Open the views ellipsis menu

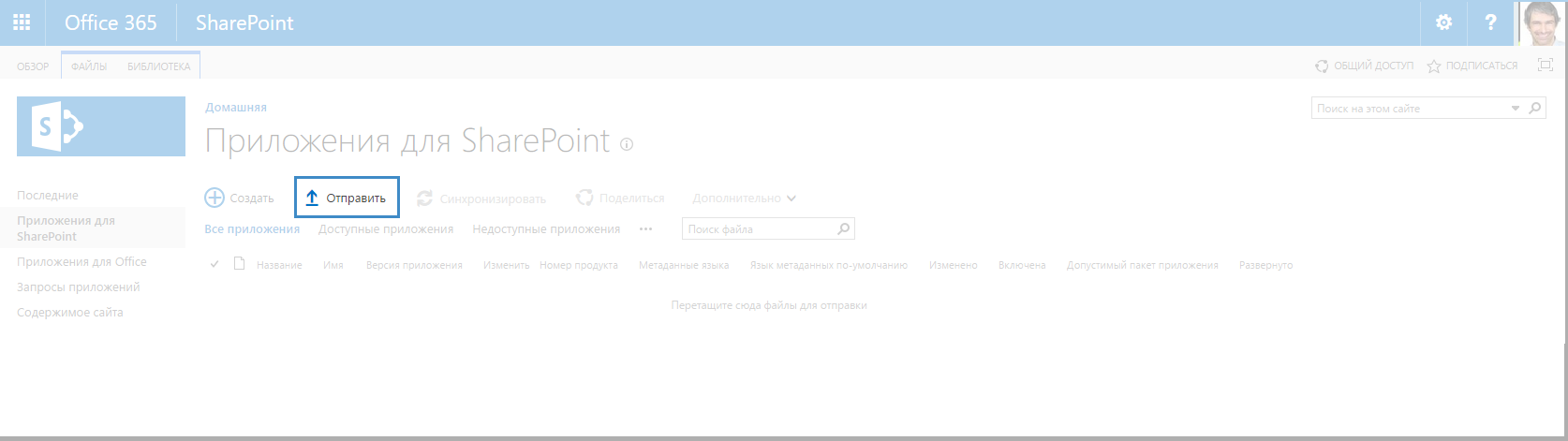pos(645,228)
